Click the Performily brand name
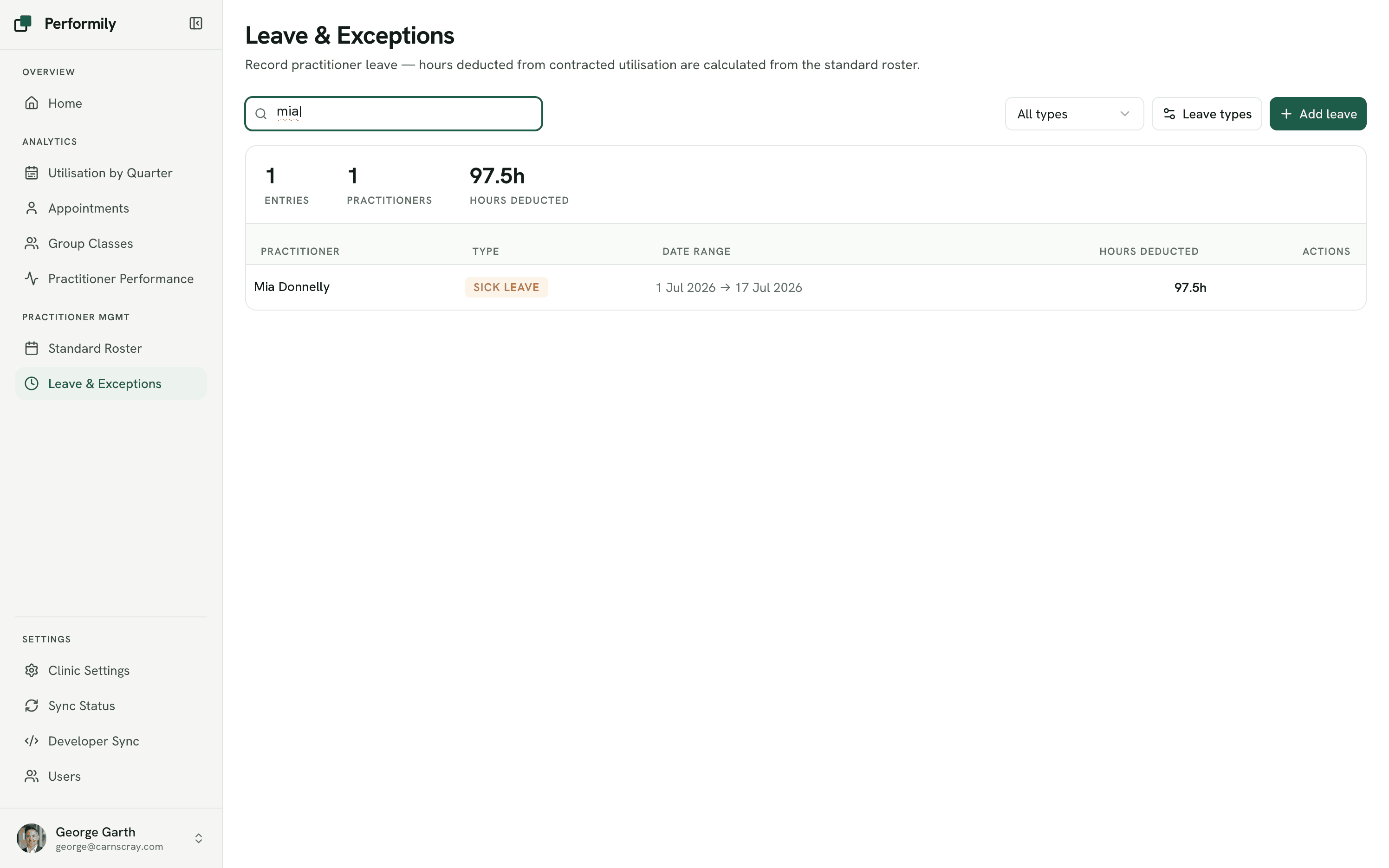 [x=80, y=24]
